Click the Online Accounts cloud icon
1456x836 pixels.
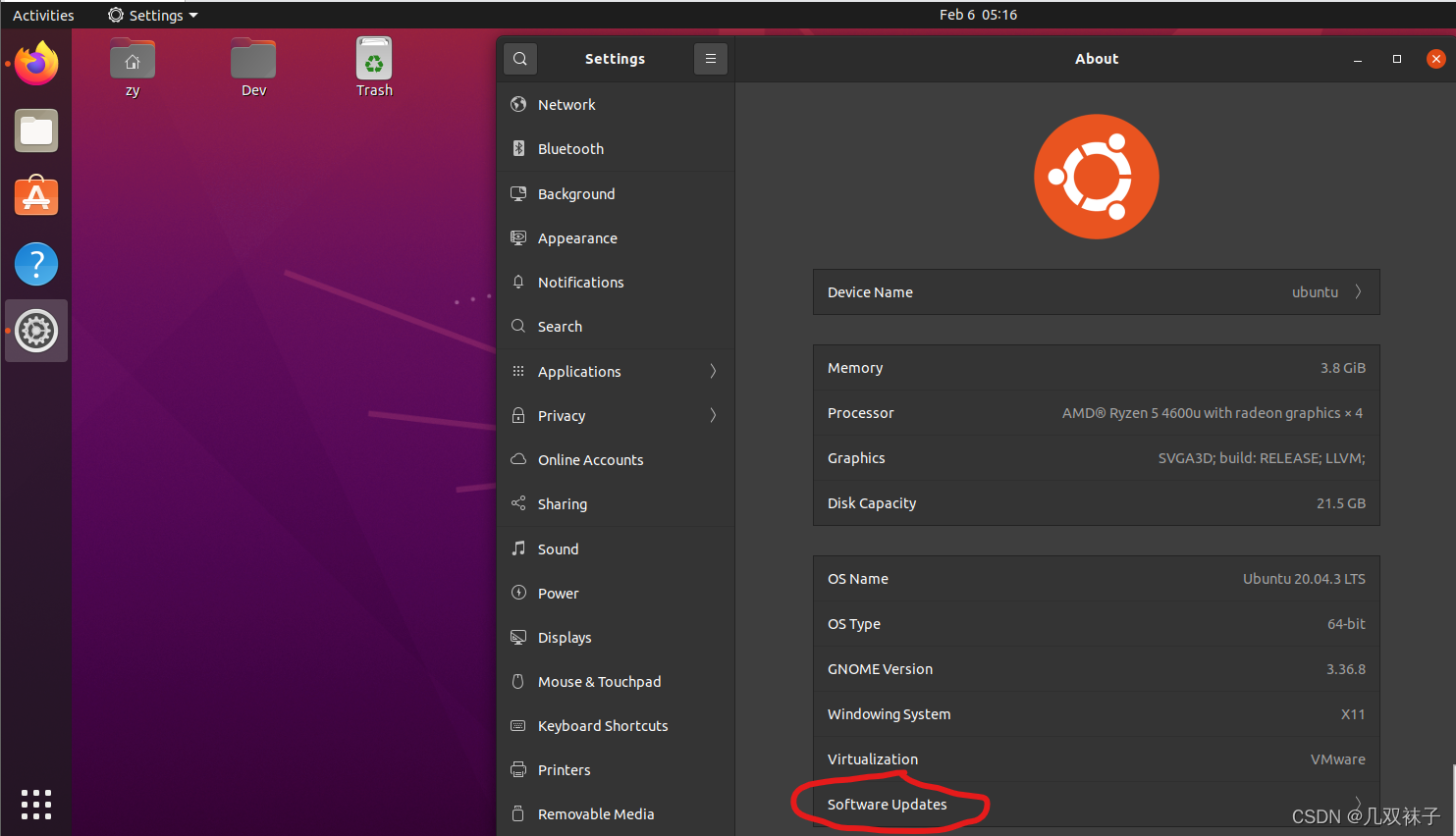tap(518, 459)
